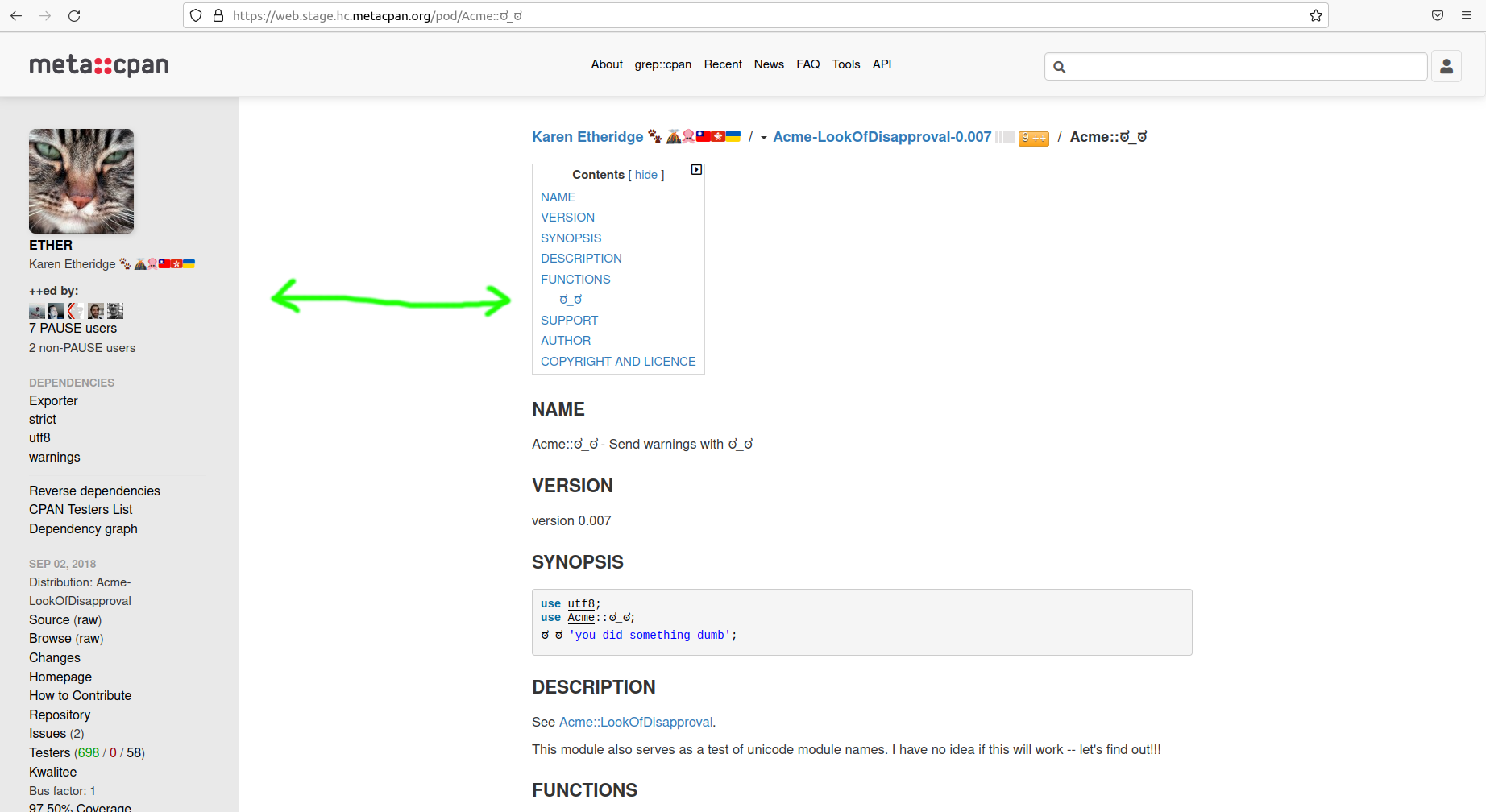Open Exporter dependency
This screenshot has width=1486, height=812.
tap(53, 401)
